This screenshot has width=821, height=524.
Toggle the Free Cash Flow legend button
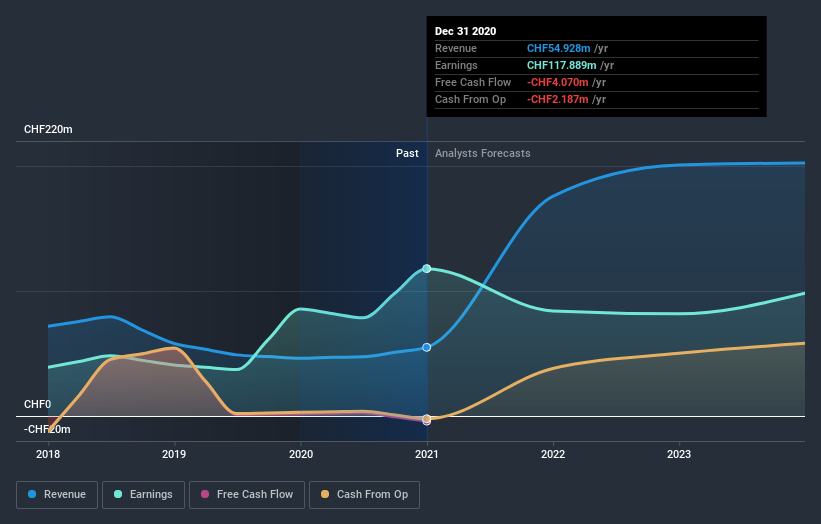point(247,495)
